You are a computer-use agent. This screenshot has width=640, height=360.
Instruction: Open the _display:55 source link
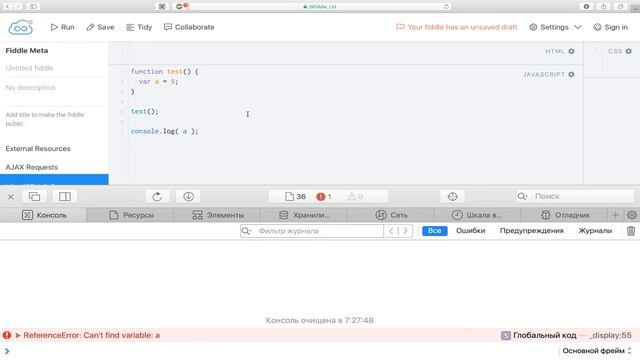(x=610, y=335)
